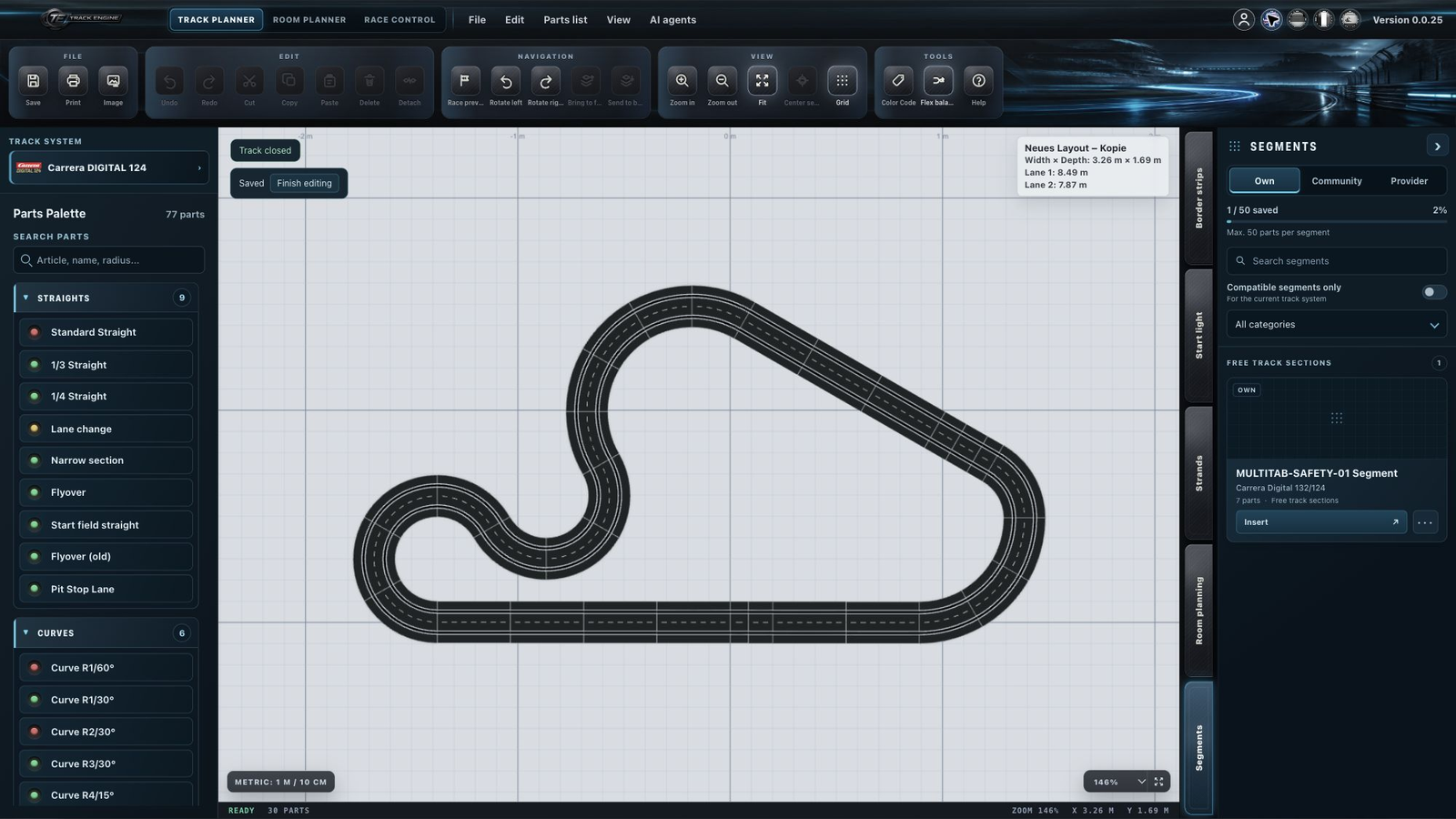Open the zoom level dropdown arrow

tap(1141, 782)
